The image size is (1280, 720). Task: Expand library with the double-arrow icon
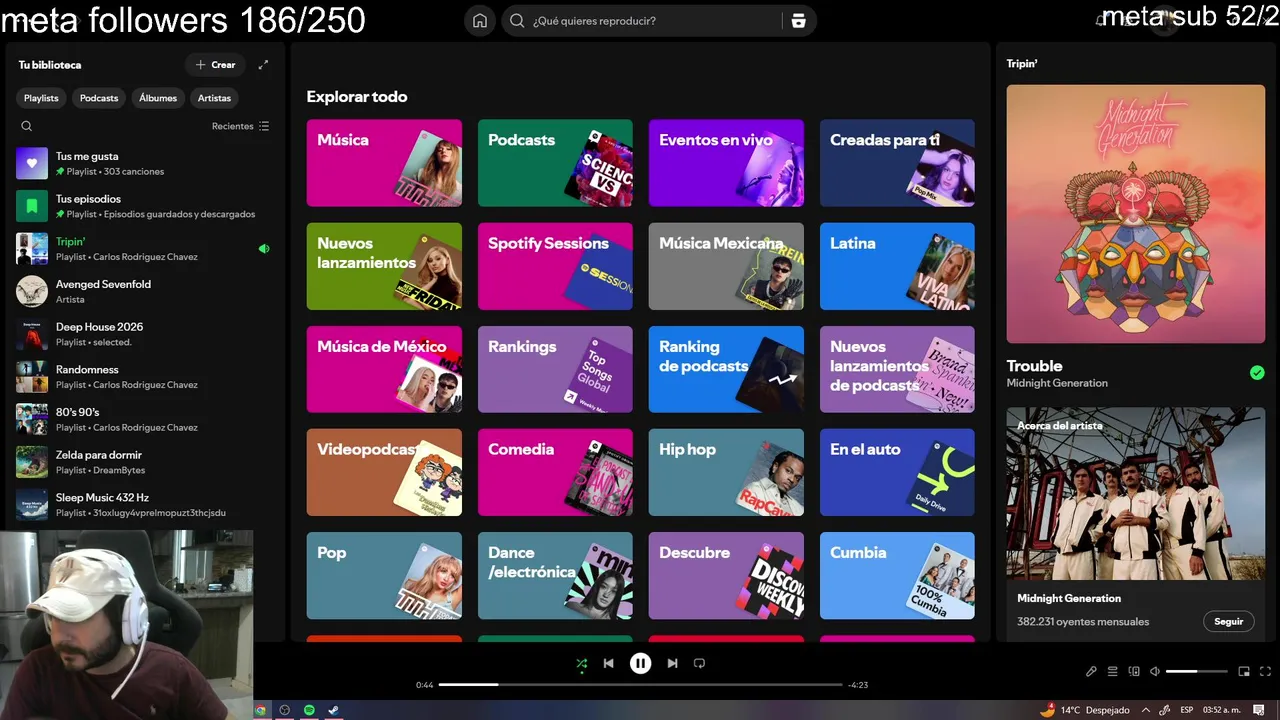pyautogui.click(x=263, y=65)
